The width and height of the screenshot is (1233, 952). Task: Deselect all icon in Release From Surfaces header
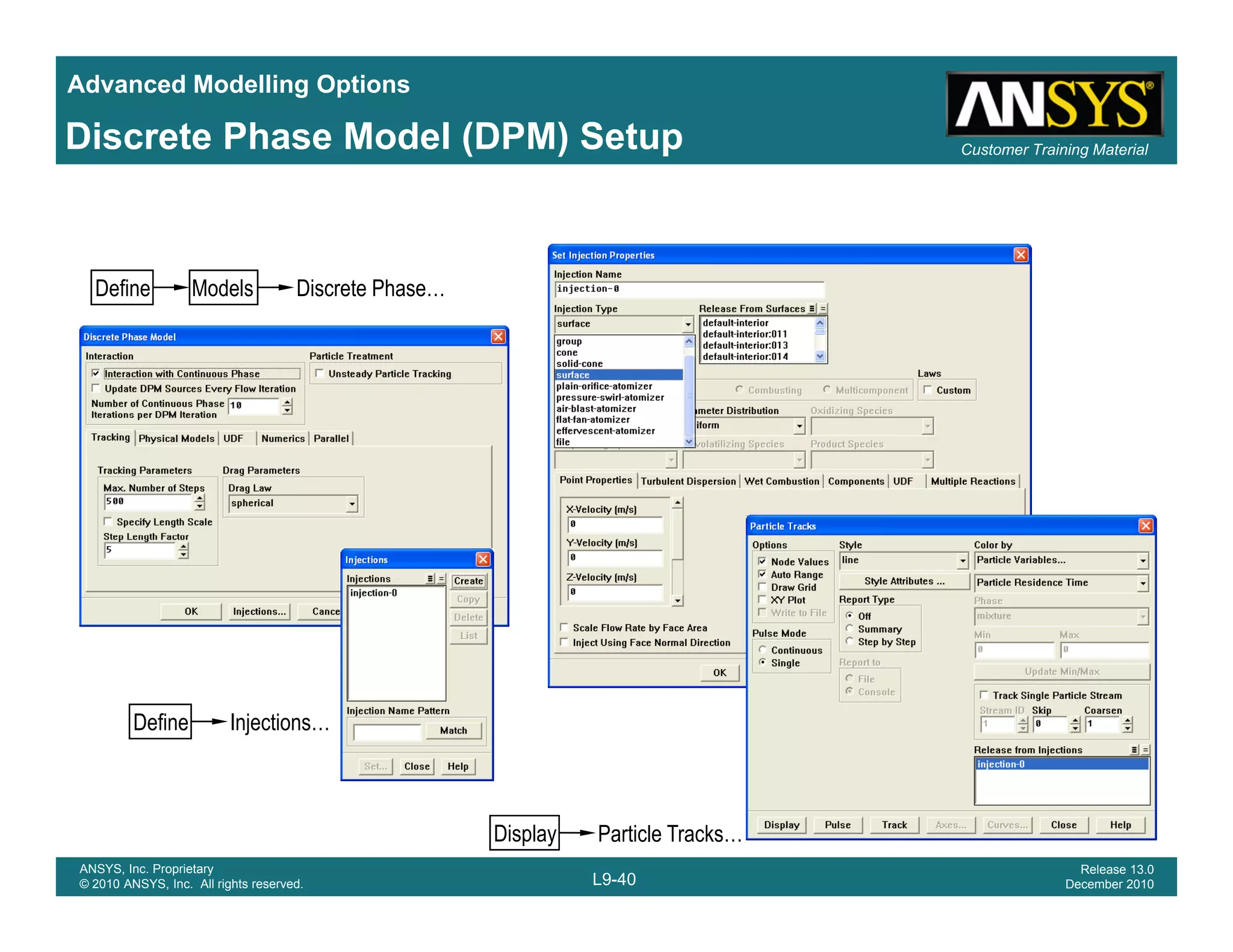[823, 308]
